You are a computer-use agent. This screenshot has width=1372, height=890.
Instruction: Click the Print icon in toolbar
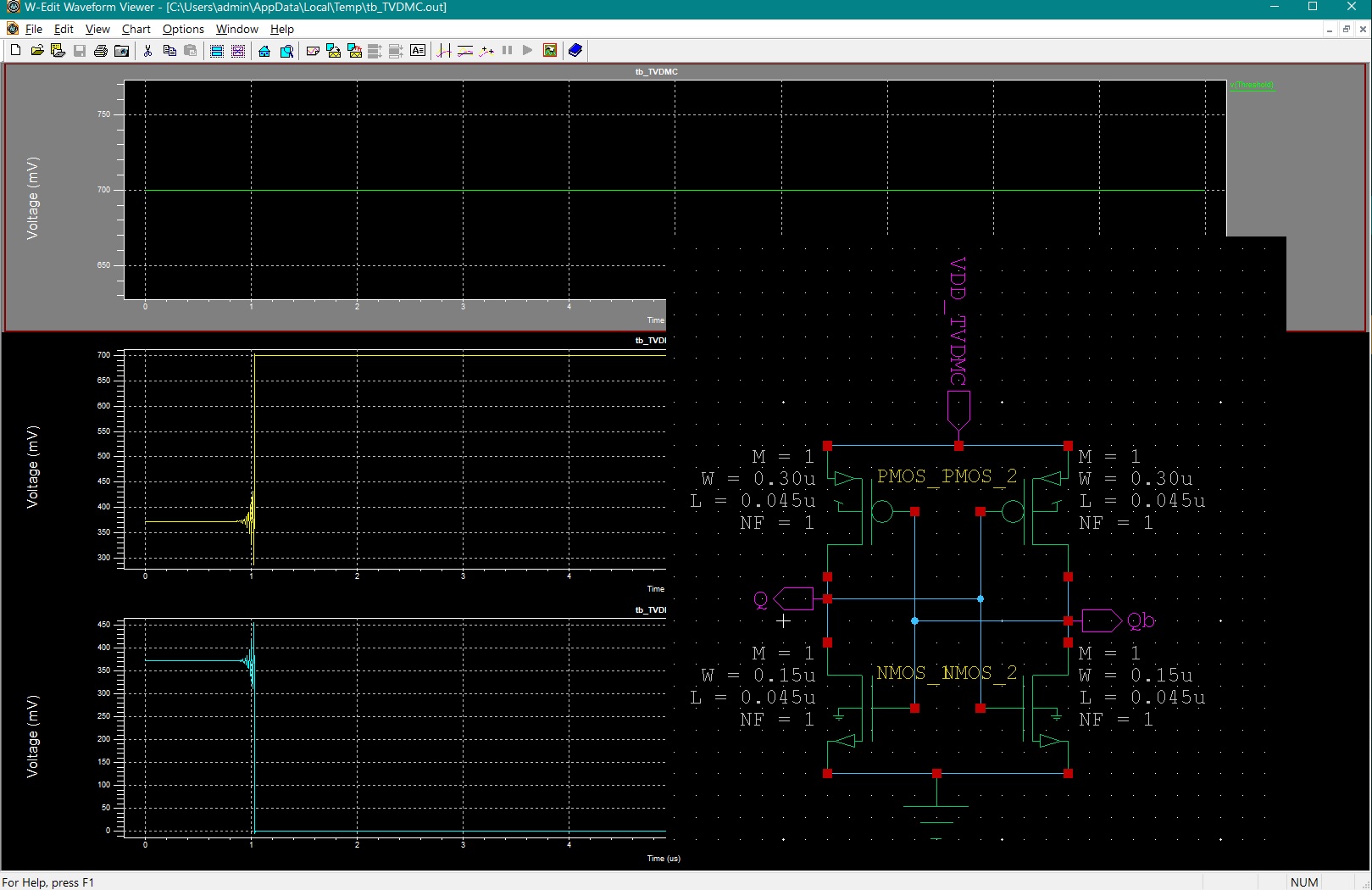101,51
